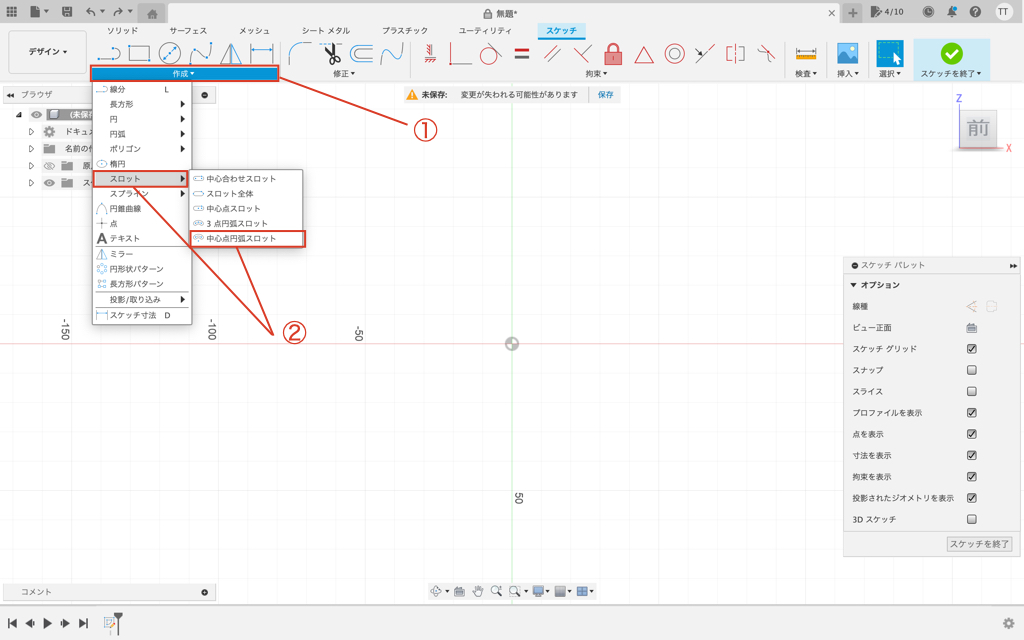Viewport: 1024px width, 640px height.
Task: Open a new design tab with plus button
Action: coord(852,12)
